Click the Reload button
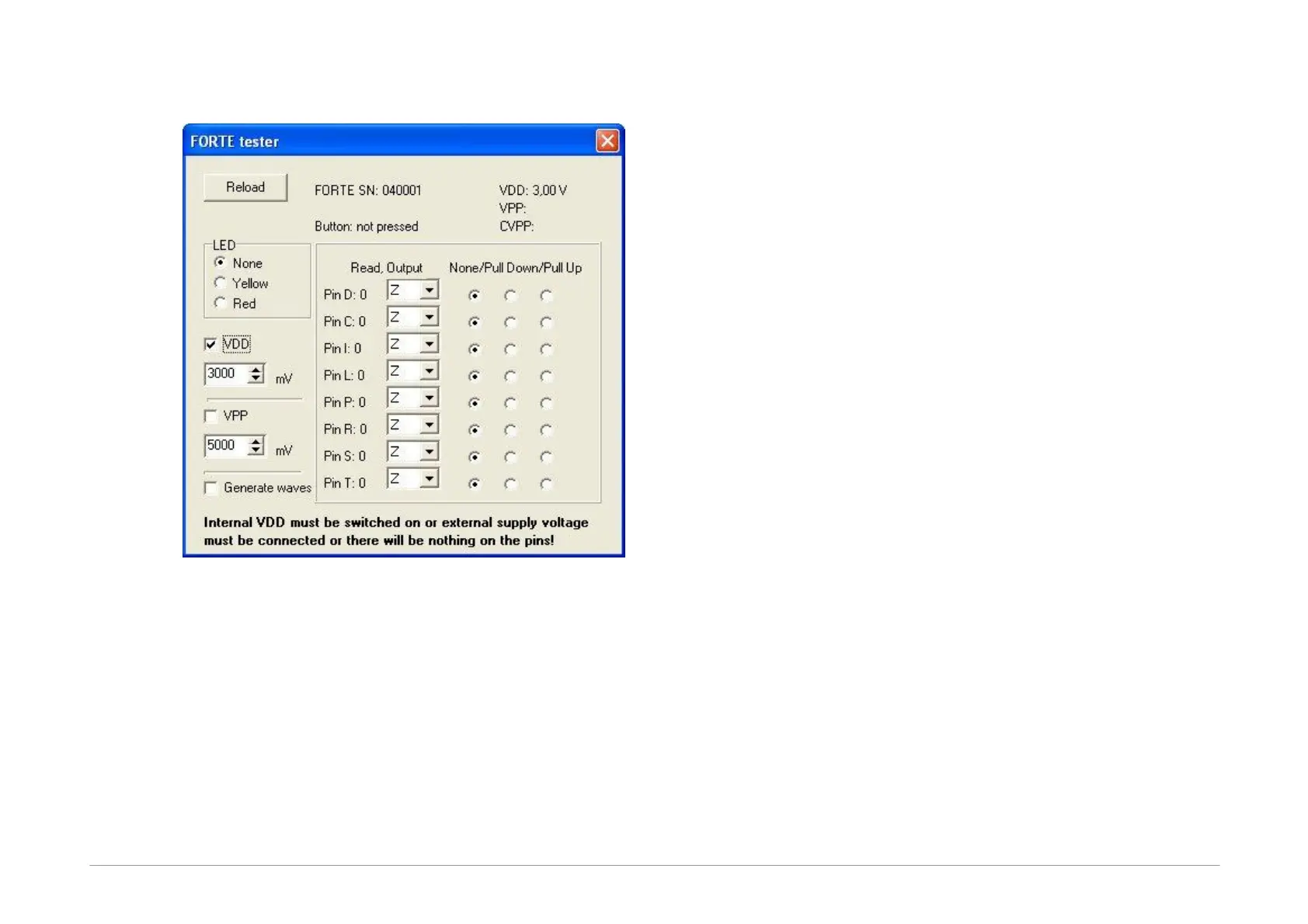The width and height of the screenshot is (1308, 924). click(245, 187)
